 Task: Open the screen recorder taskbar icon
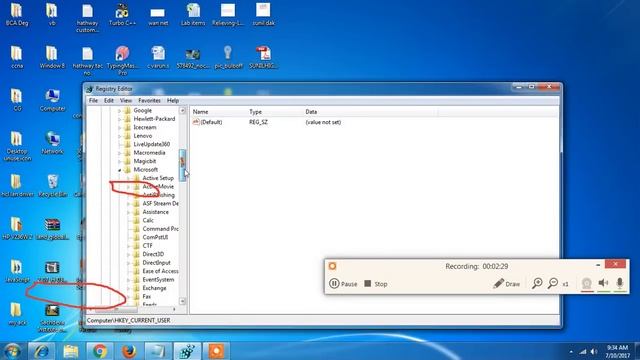pyautogui.click(x=216, y=351)
